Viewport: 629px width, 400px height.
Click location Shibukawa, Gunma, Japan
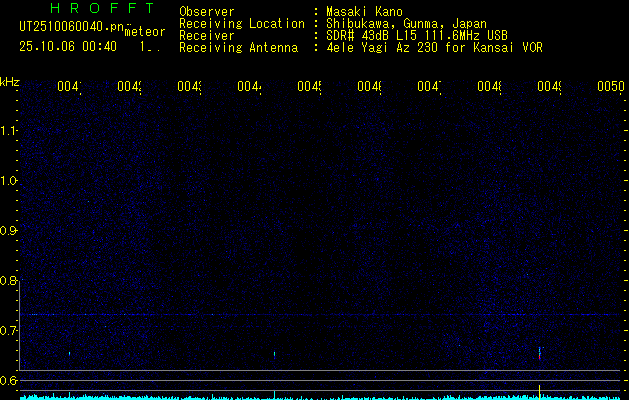(x=406, y=24)
